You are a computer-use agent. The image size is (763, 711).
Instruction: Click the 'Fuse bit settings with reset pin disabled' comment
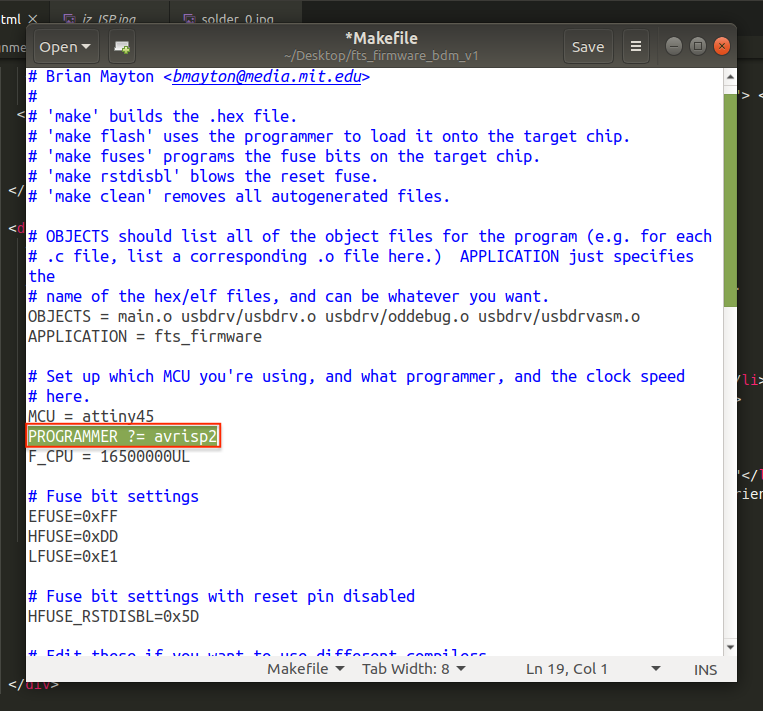pos(221,596)
